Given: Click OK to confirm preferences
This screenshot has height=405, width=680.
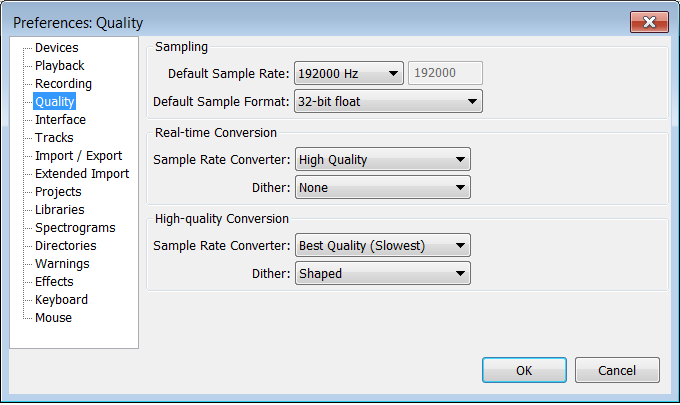Looking at the screenshot, I should click(x=524, y=370).
